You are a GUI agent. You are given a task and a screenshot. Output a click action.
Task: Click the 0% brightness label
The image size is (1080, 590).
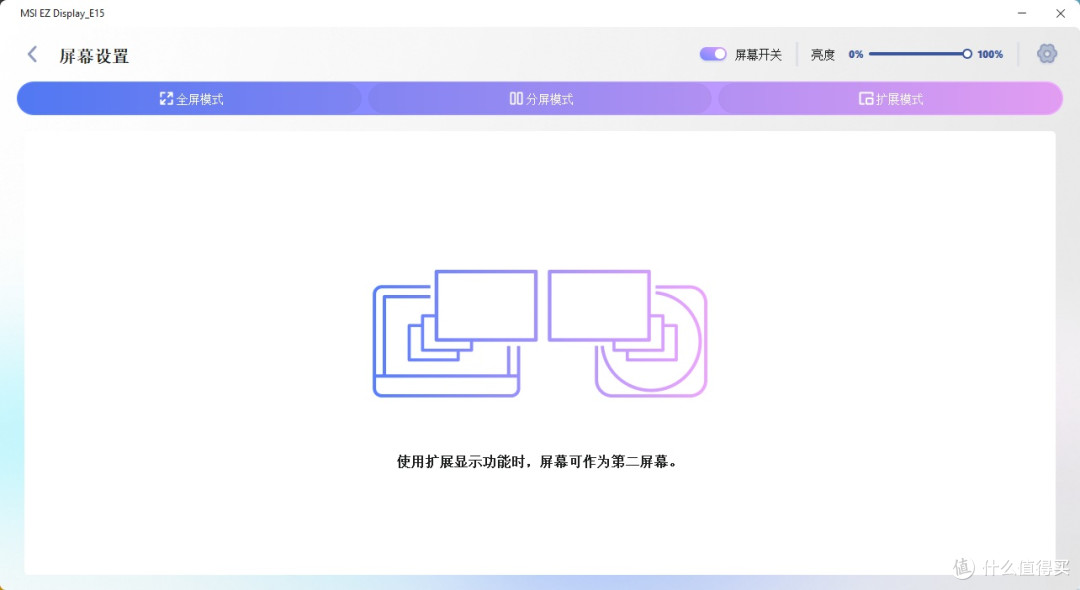pyautogui.click(x=855, y=54)
